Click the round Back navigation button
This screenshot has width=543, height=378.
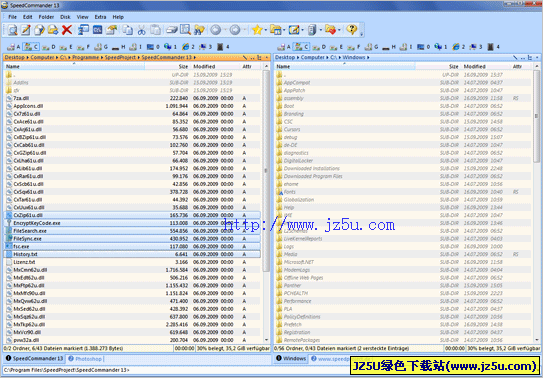pyautogui.click(x=215, y=30)
